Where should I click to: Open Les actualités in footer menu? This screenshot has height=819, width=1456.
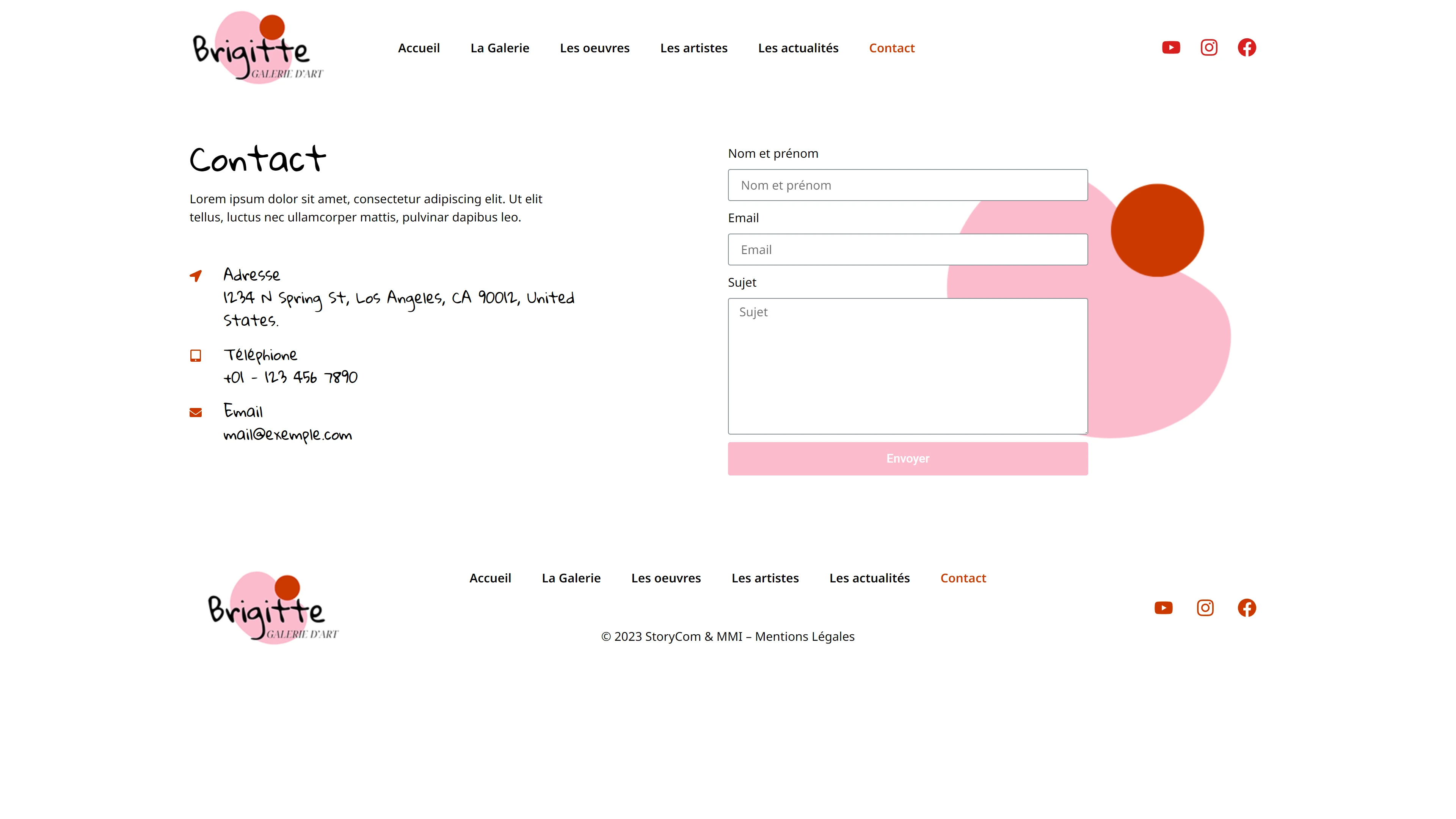[869, 578]
